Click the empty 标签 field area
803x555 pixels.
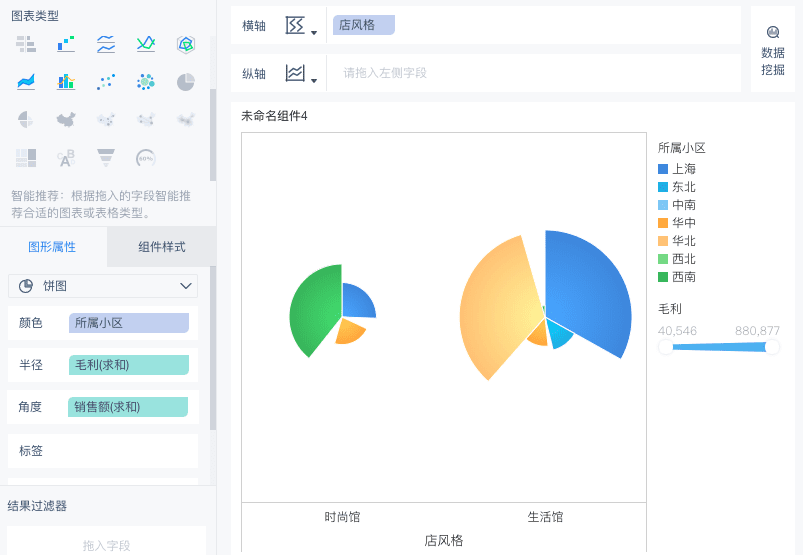click(x=102, y=451)
